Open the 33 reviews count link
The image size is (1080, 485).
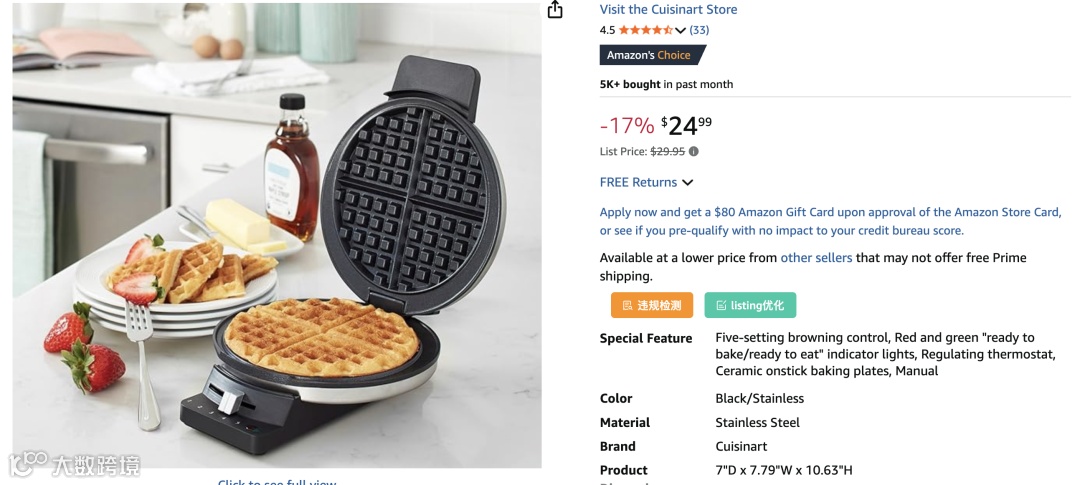pos(699,30)
